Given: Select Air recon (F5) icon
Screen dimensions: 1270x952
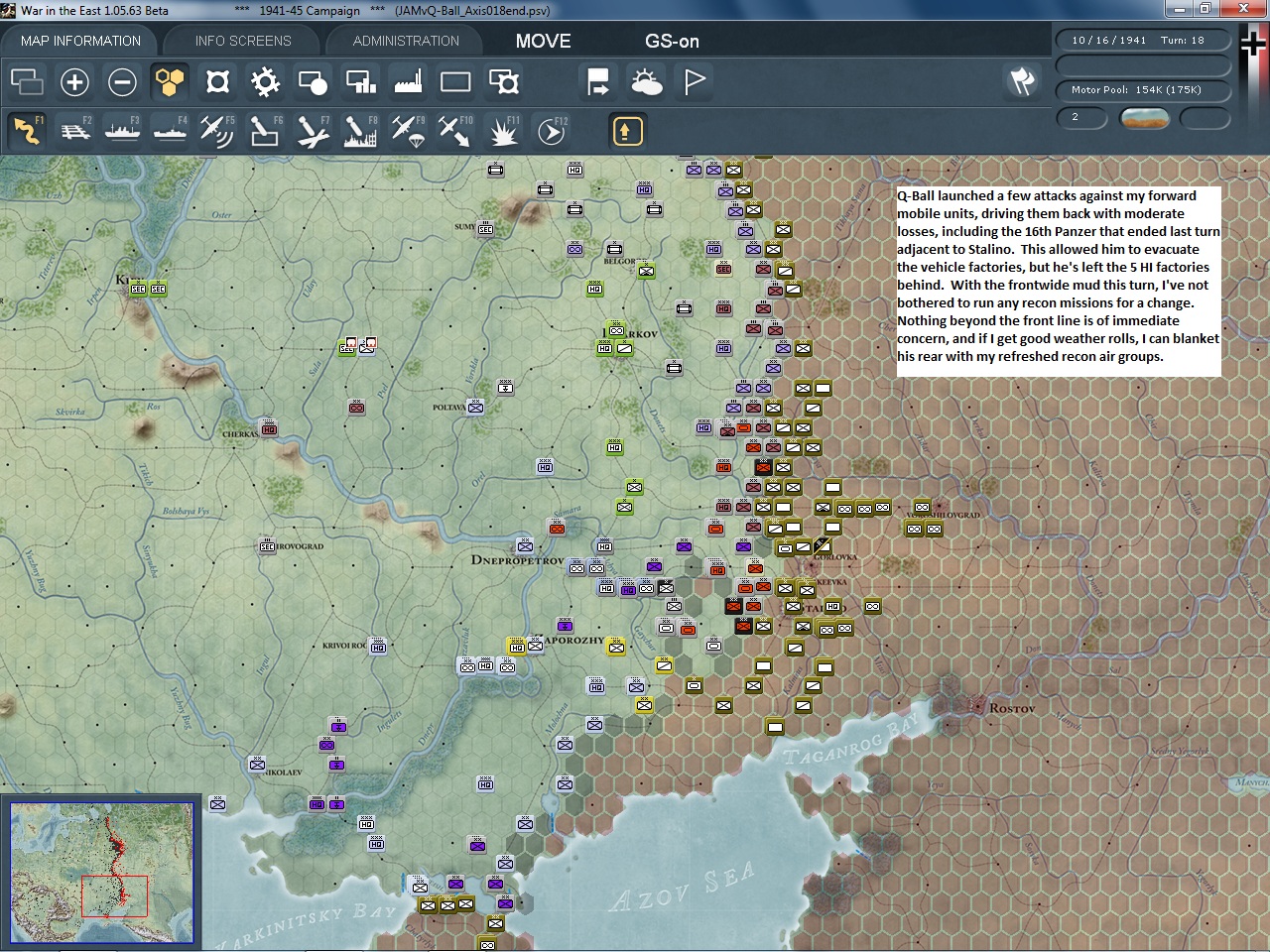Looking at the screenshot, I should coord(217,131).
